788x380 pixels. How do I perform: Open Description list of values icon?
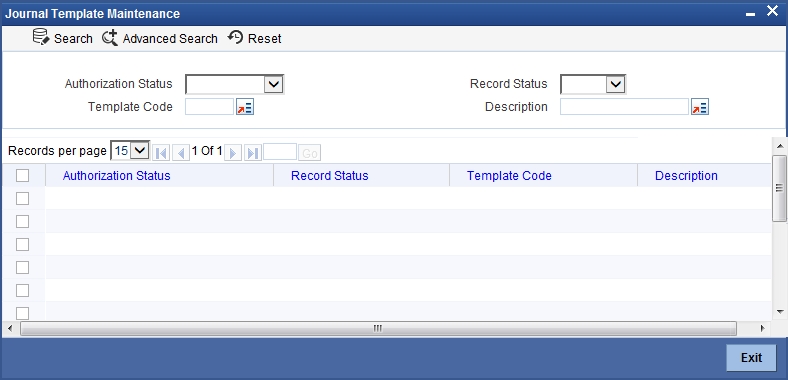700,107
